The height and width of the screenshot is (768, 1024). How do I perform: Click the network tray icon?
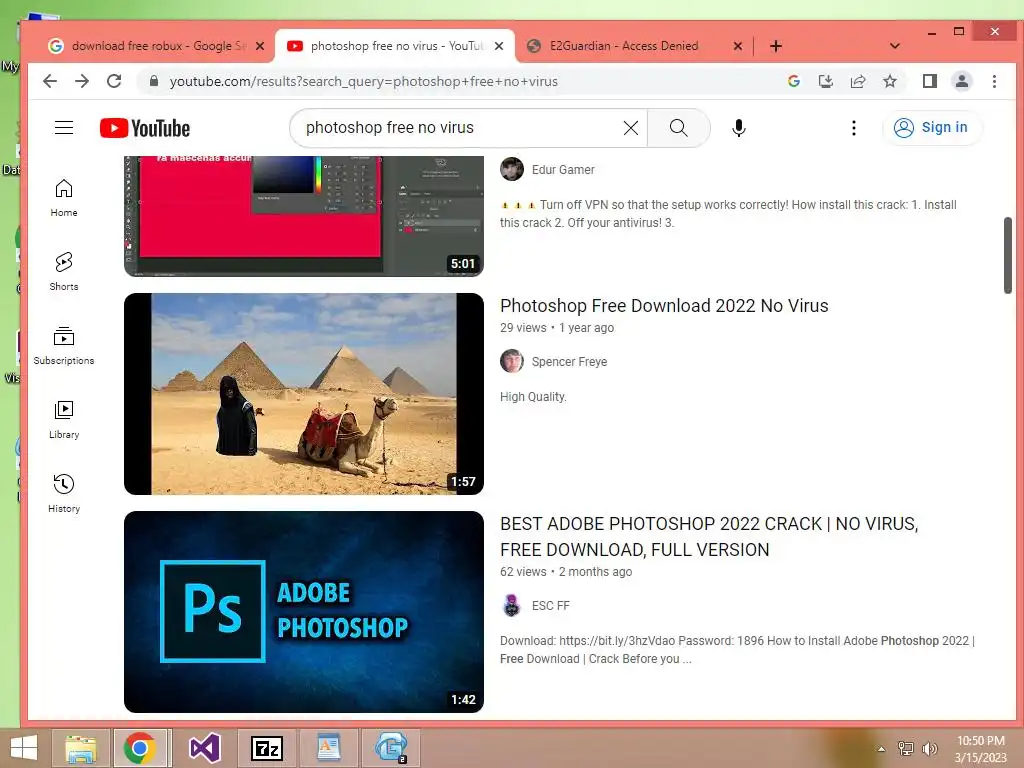[905, 749]
